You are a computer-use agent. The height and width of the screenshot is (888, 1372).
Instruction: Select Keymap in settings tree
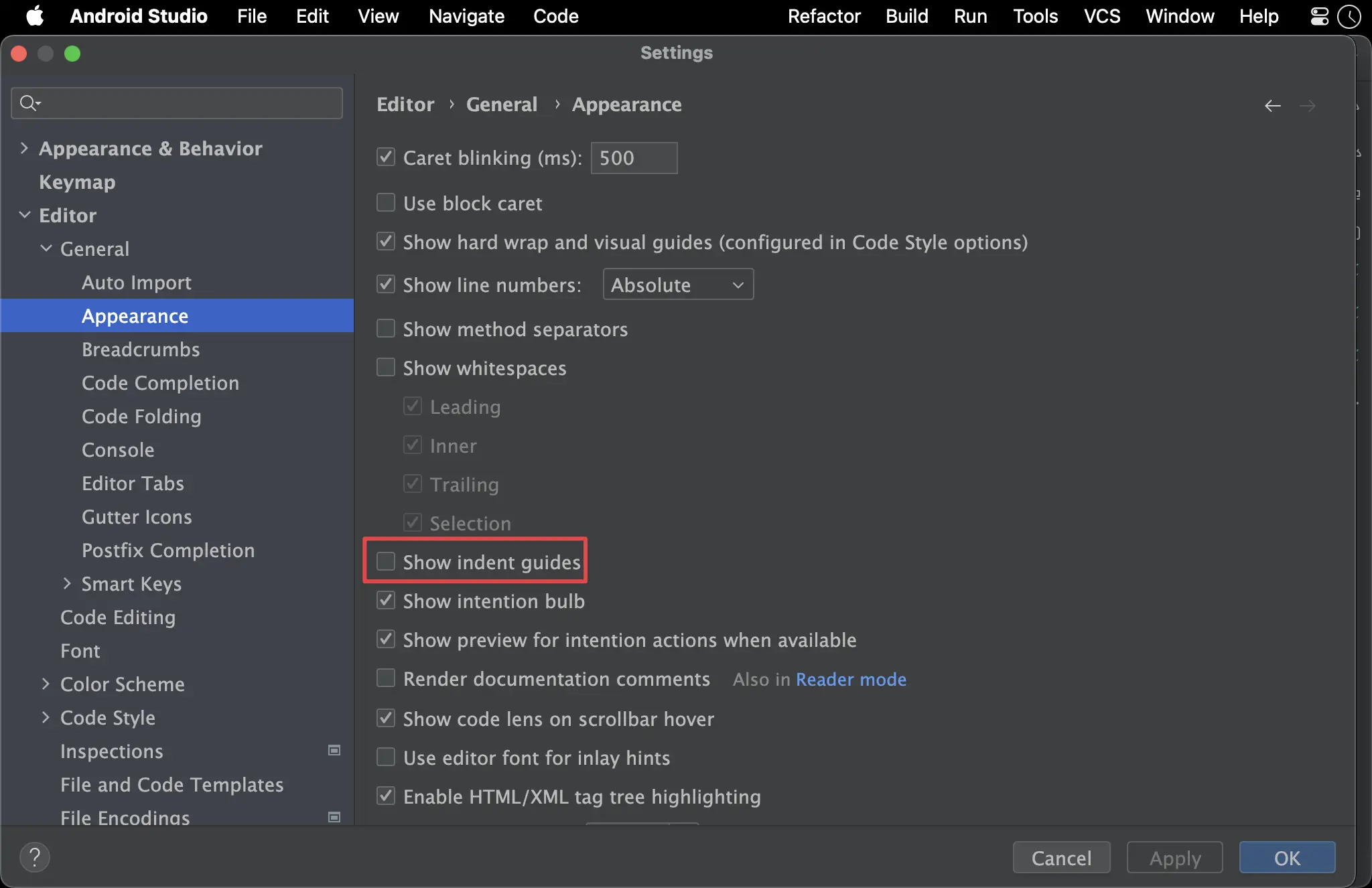pos(77,181)
